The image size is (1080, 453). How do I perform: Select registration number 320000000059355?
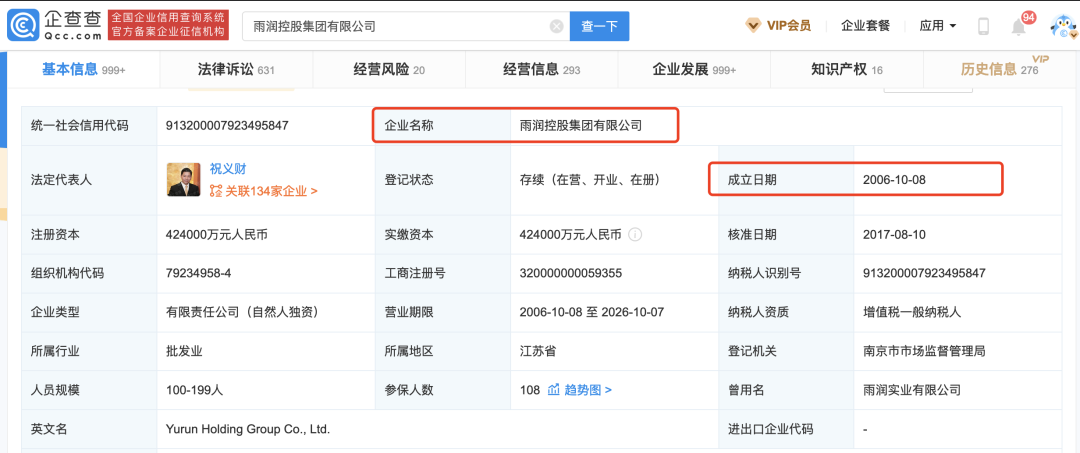[571, 273]
